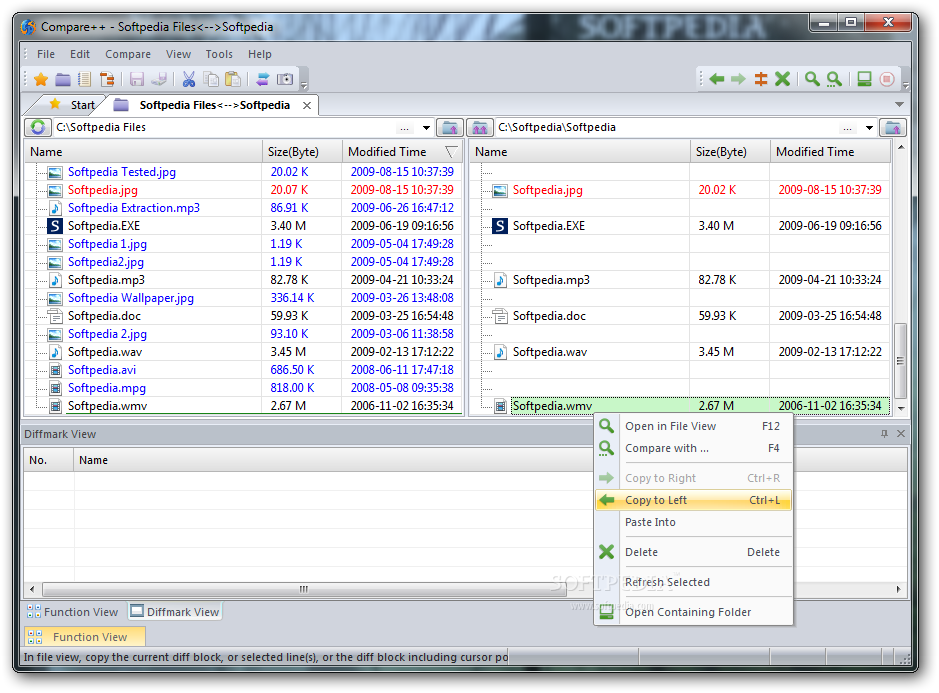
Task: Click the Save floppy disk icon
Action: point(137,79)
